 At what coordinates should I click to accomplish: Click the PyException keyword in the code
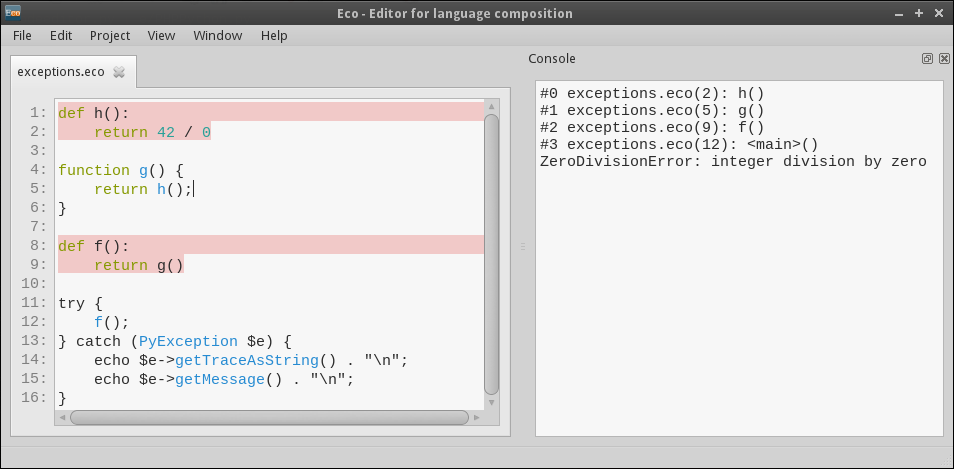point(188,341)
